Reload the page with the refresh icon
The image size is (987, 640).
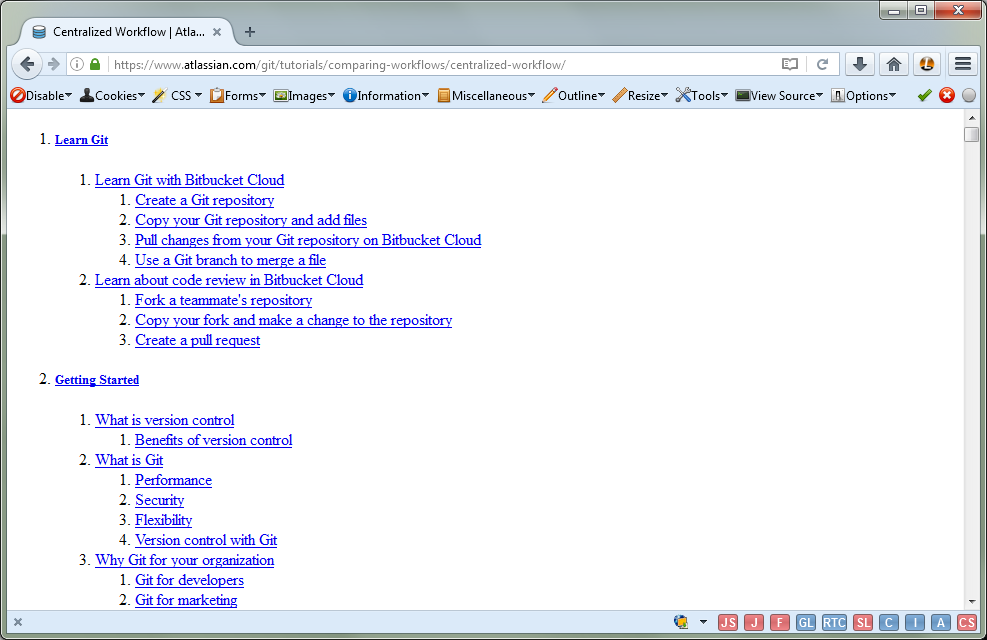pyautogui.click(x=822, y=64)
